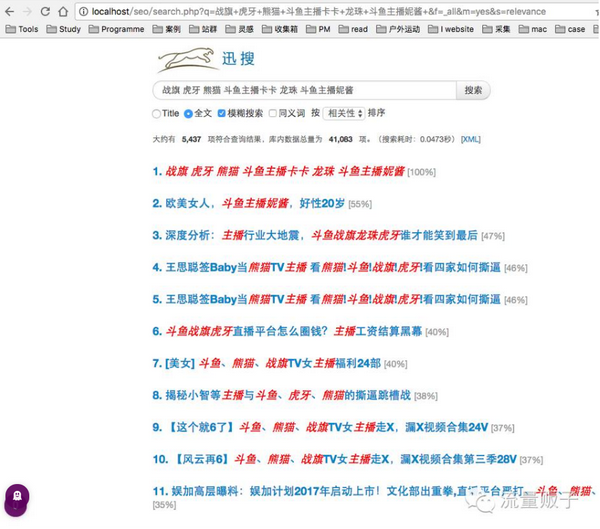This screenshot has width=600, height=529.
Task: Select the Title radio button
Action: pos(156,114)
